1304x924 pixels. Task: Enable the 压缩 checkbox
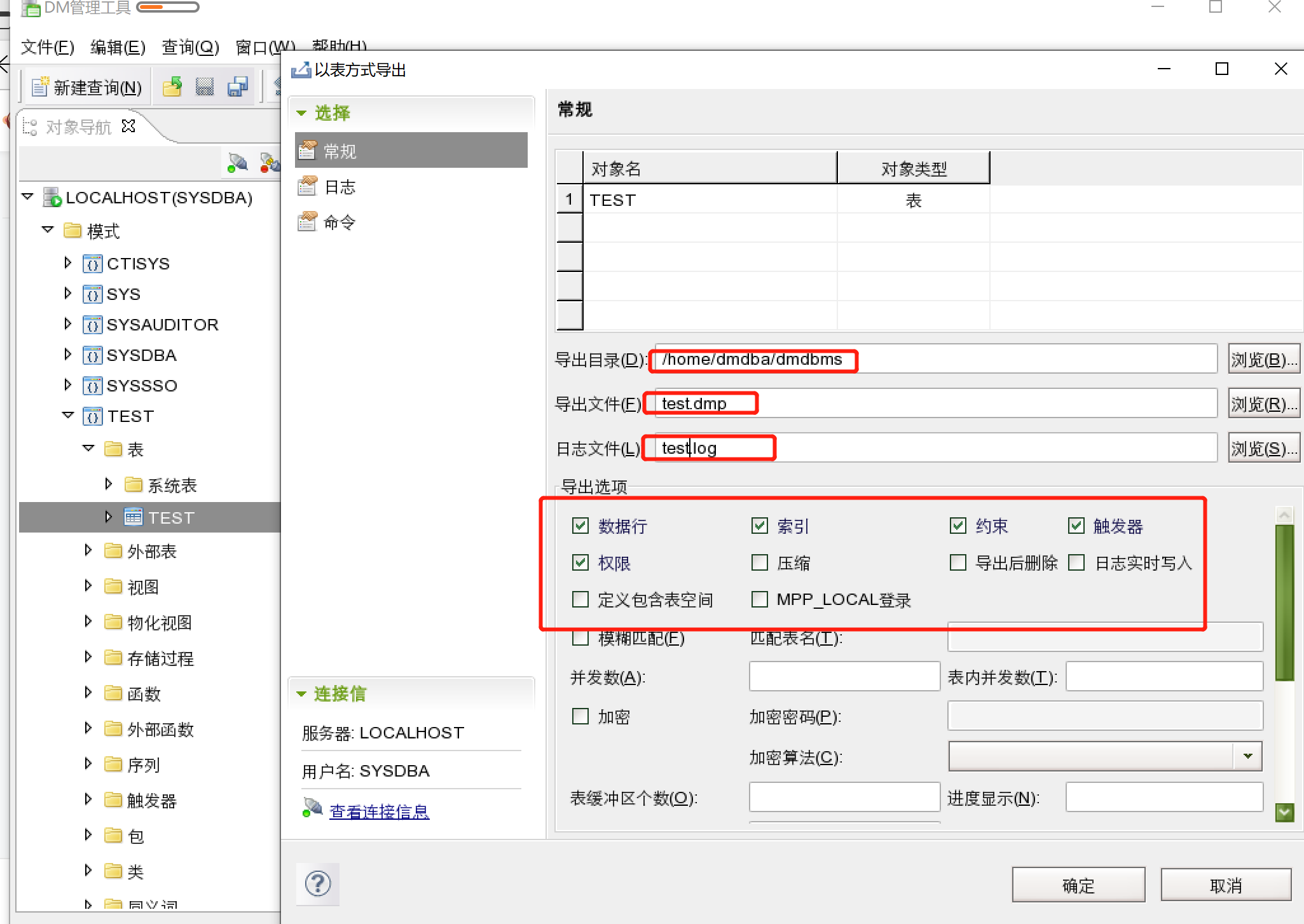click(760, 562)
